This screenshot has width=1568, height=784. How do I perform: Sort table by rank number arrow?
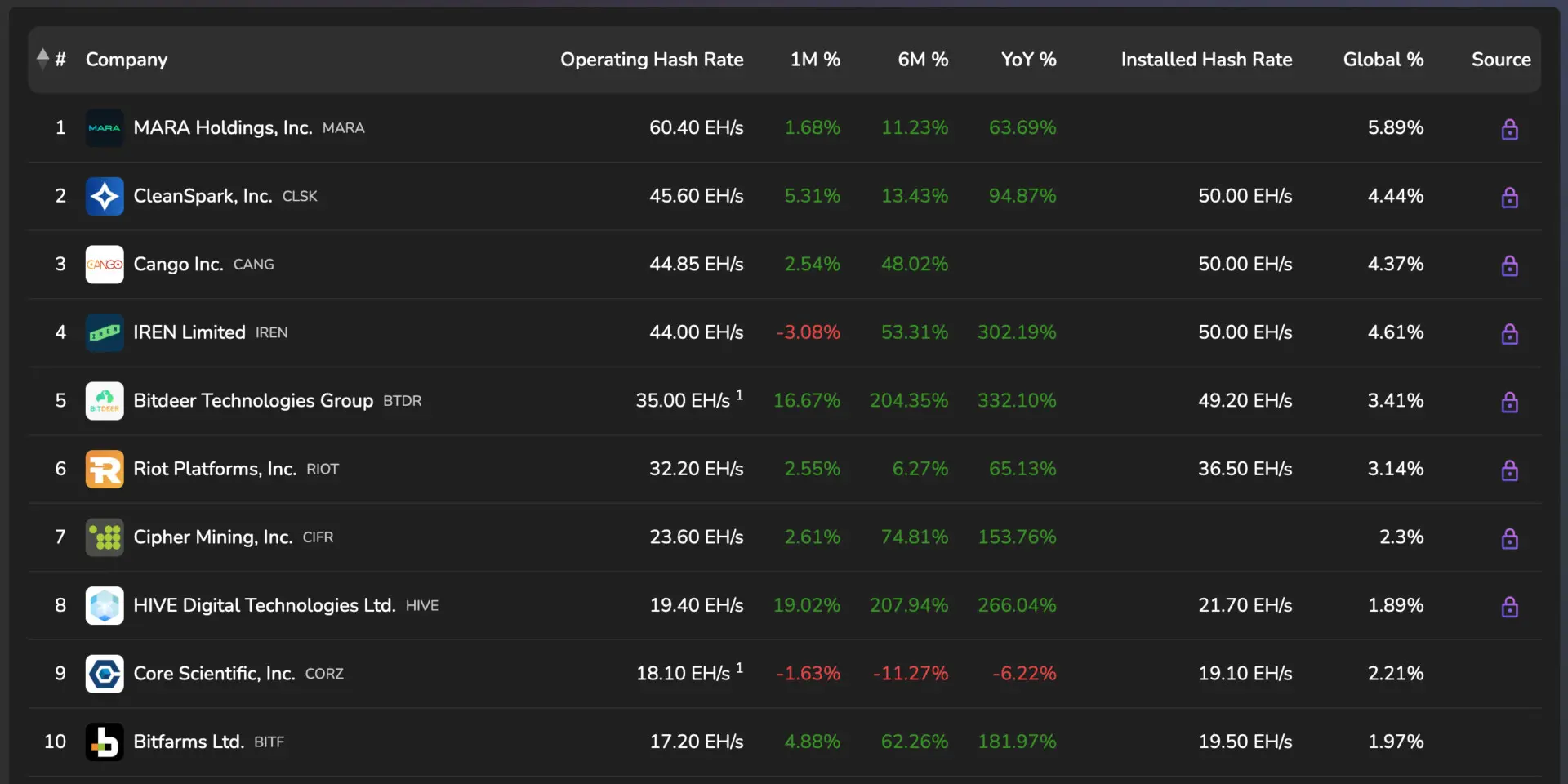pos(43,59)
